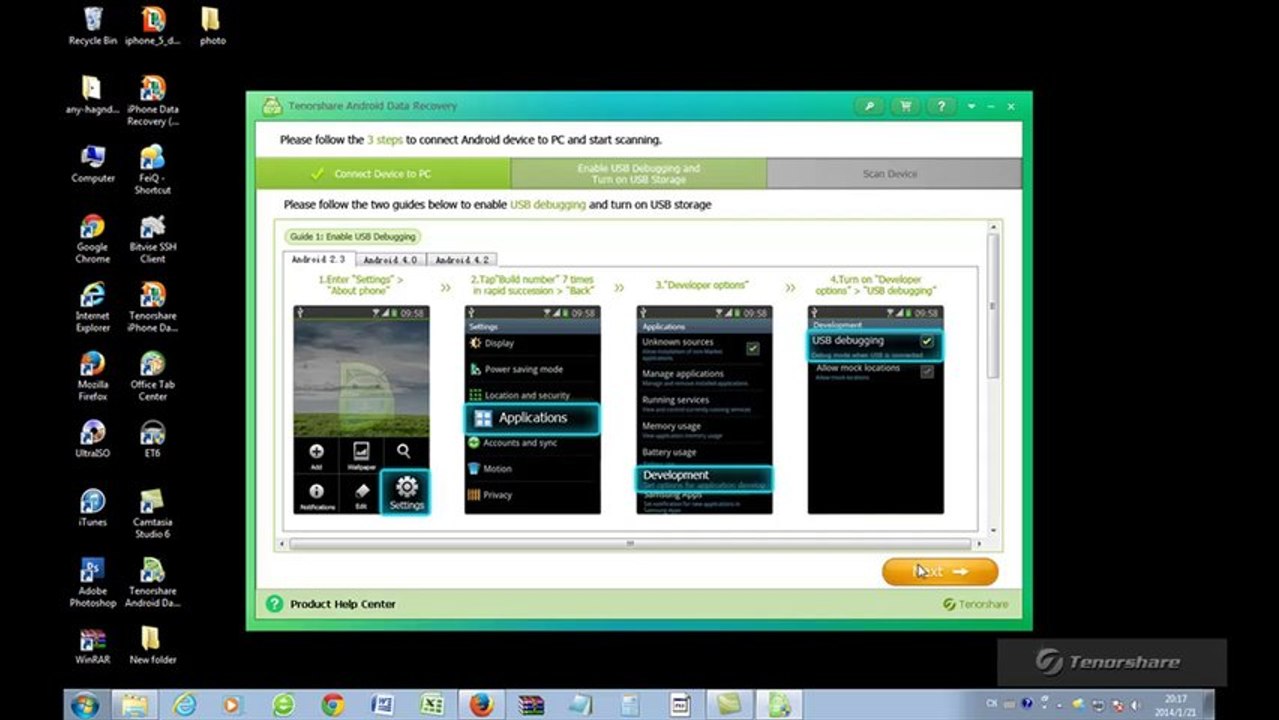Click the key register icon in title bar
The image size is (1279, 720).
tap(869, 106)
